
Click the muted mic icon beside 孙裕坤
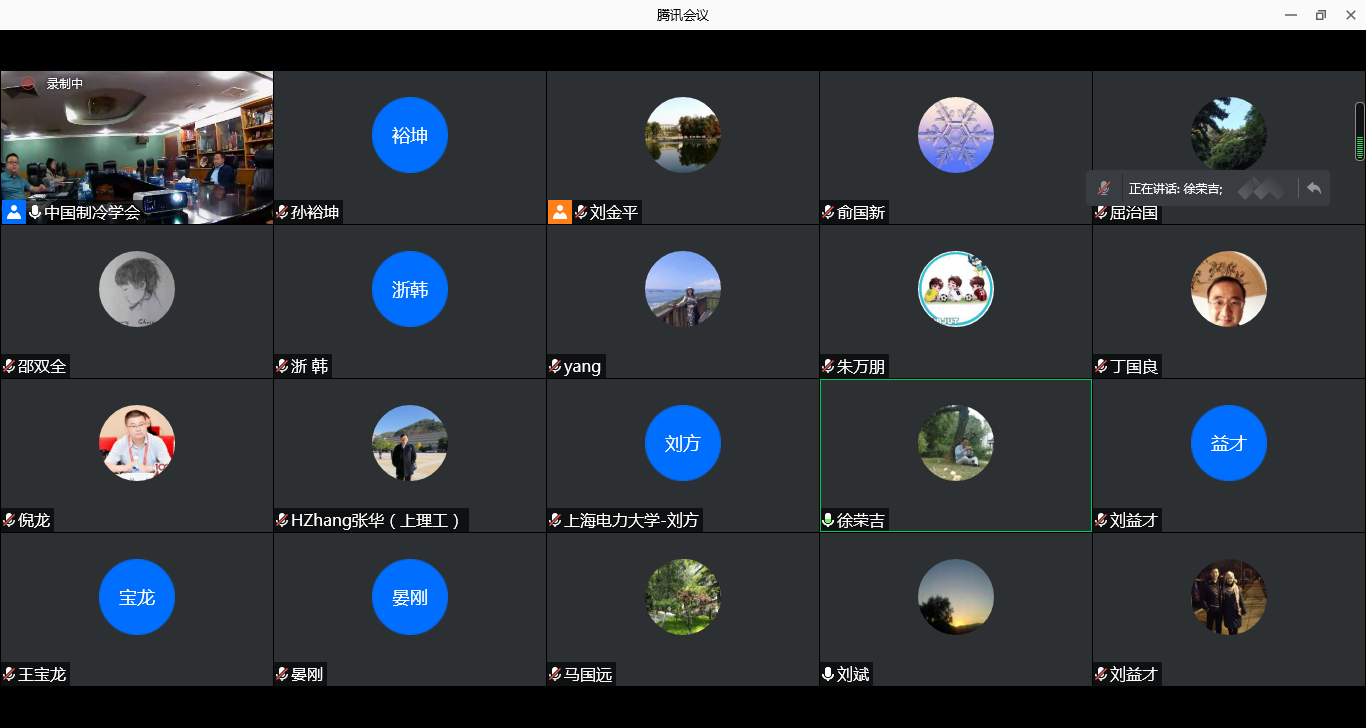pos(282,212)
